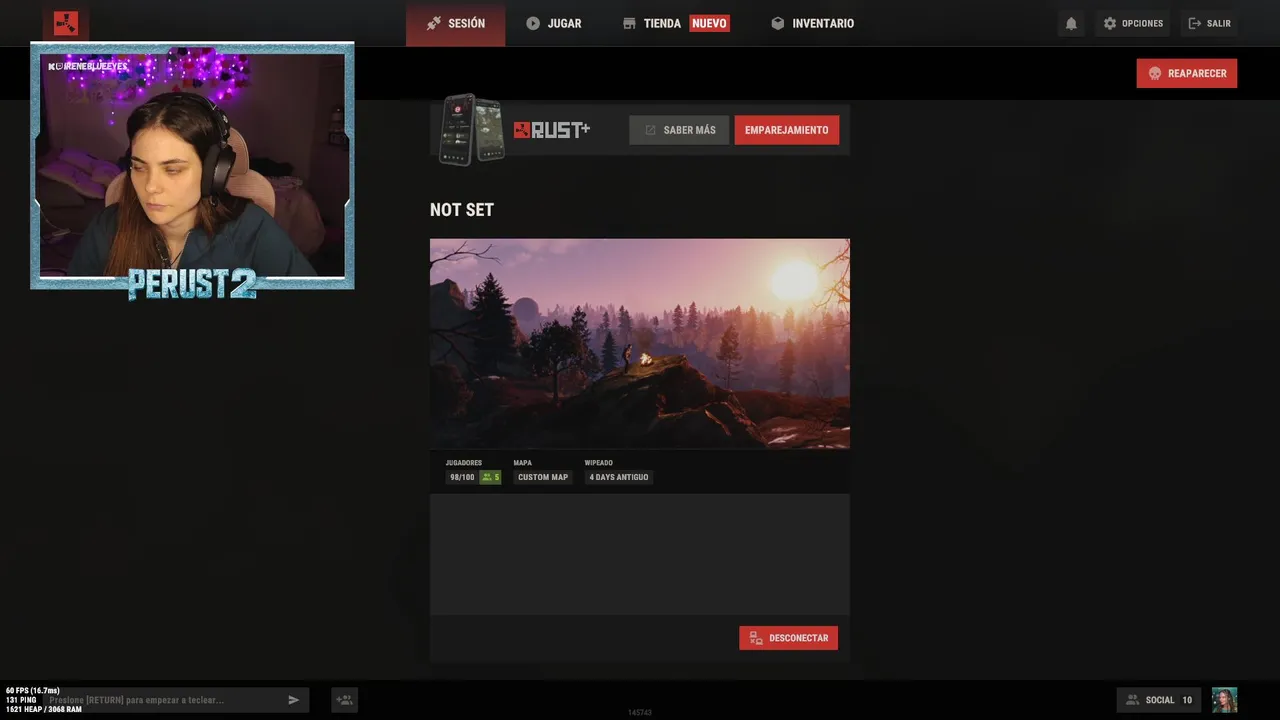Click the Desconectar button
Viewport: 1280px width, 720px height.
point(788,638)
